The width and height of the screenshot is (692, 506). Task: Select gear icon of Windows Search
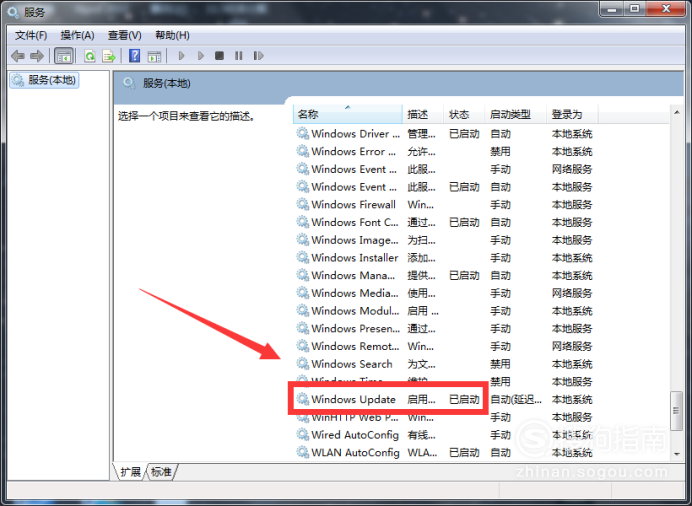[303, 364]
